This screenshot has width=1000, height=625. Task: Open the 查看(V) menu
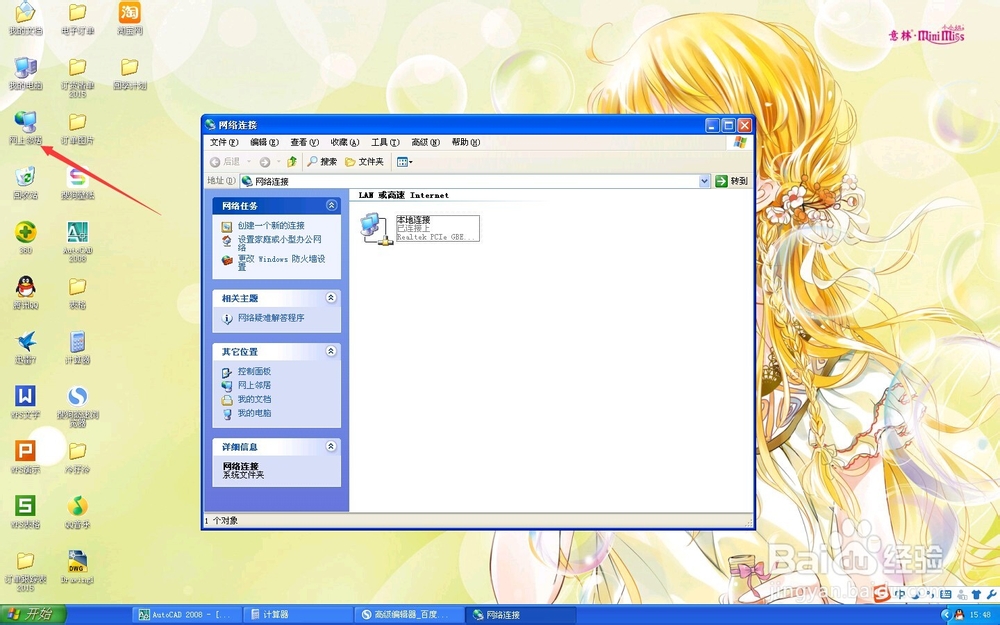(x=304, y=142)
